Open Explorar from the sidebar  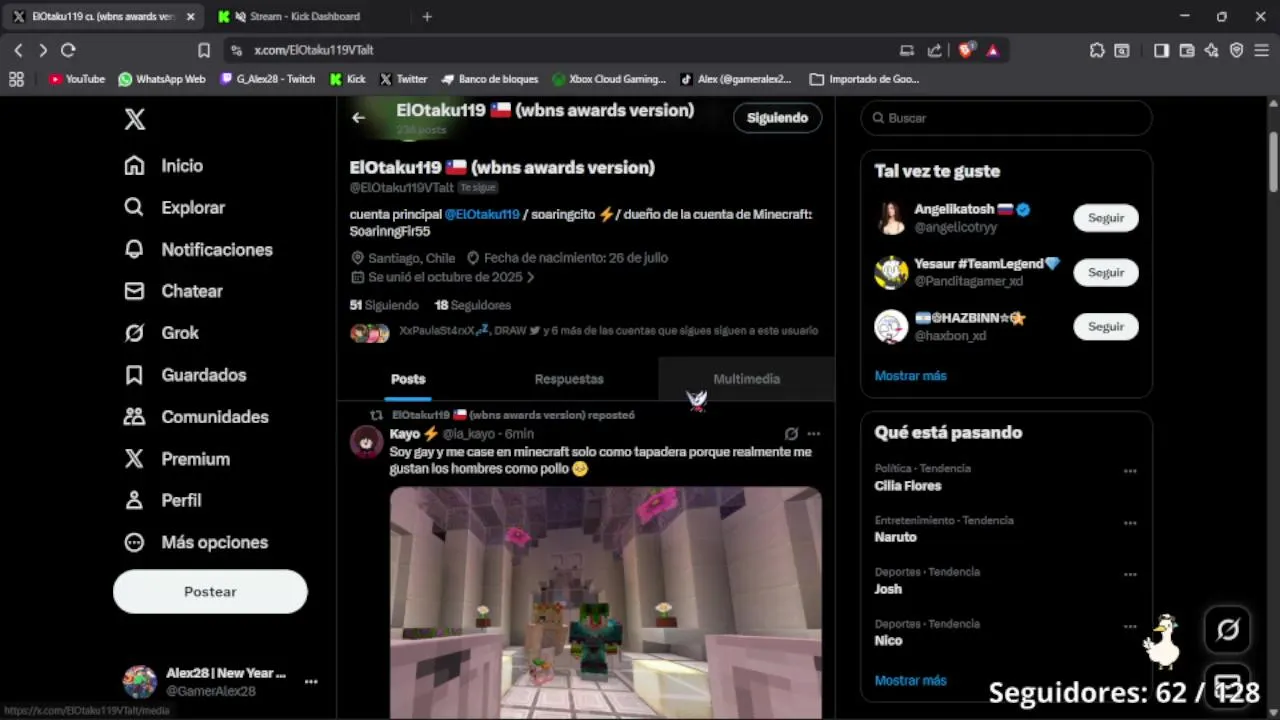pyautogui.click(x=174, y=208)
